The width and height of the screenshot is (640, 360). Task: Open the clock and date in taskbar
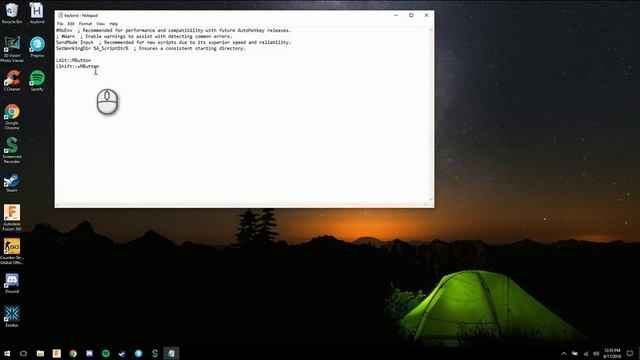[x=612, y=353]
